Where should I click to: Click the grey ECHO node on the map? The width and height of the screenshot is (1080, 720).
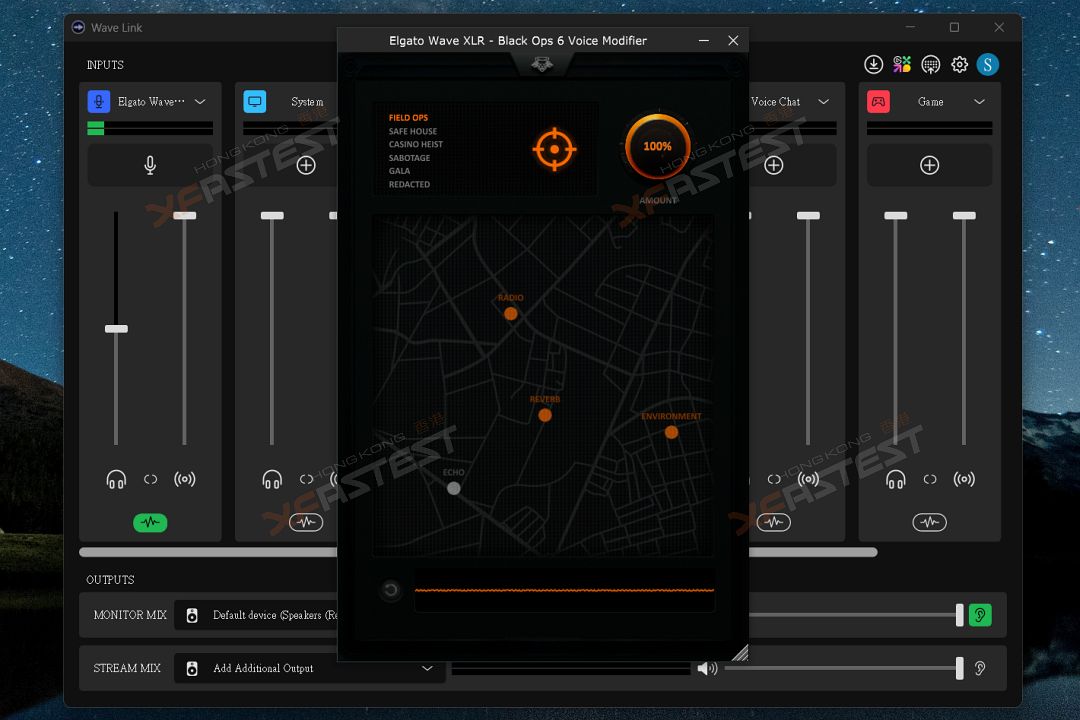(x=453, y=488)
